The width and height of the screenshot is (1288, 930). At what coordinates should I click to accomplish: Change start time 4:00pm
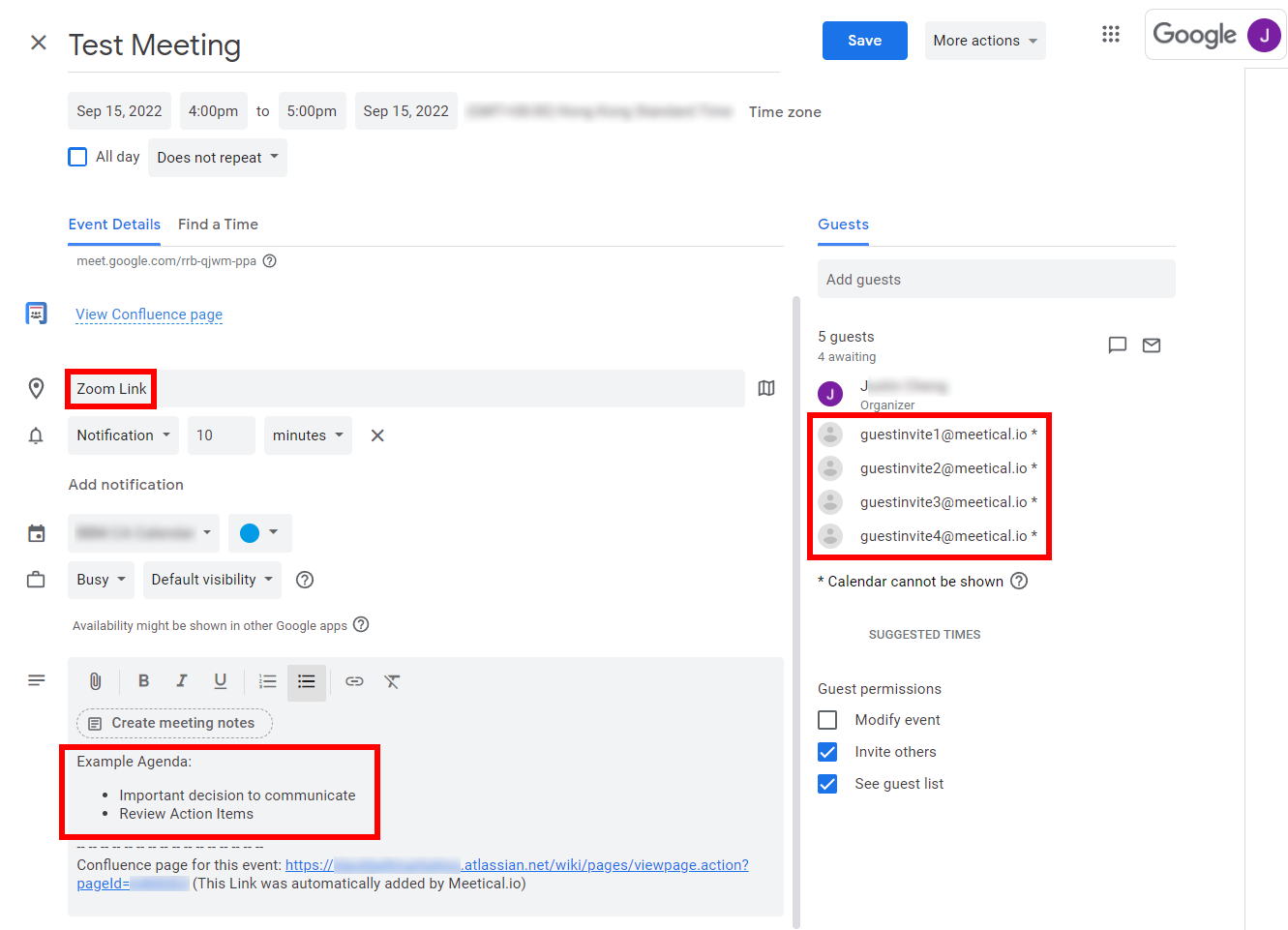[x=213, y=111]
